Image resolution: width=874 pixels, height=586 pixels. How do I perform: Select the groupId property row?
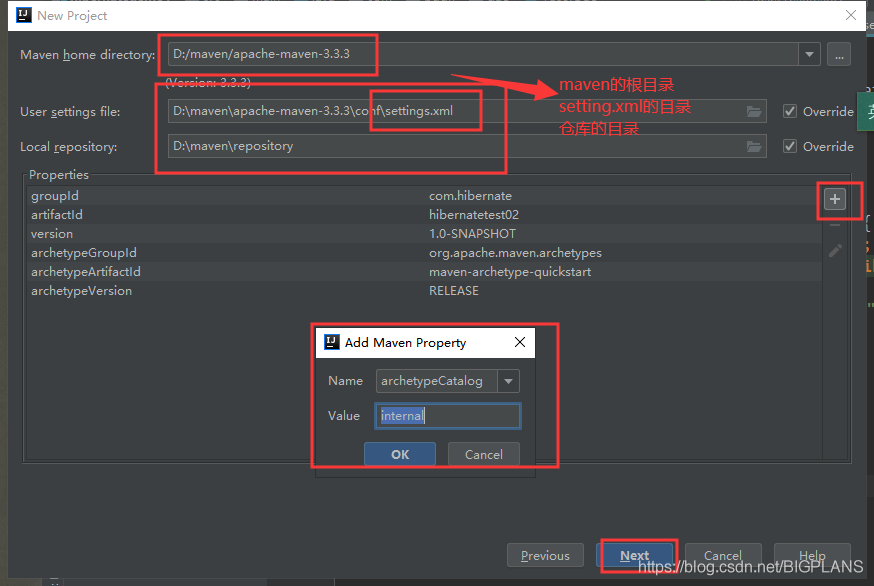pos(424,196)
